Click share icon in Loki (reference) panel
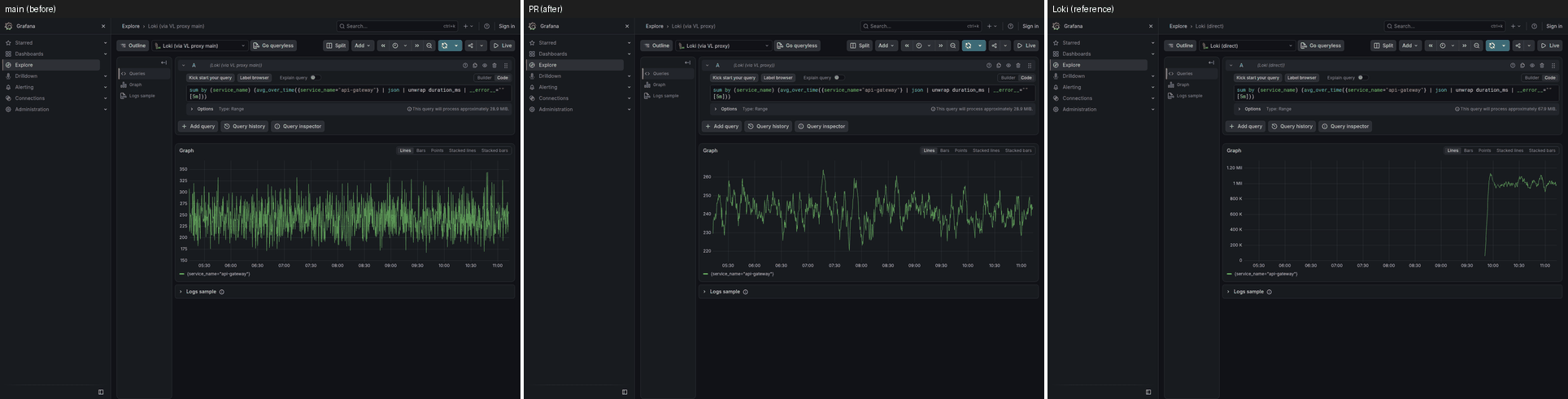The image size is (1568, 399). click(1518, 46)
